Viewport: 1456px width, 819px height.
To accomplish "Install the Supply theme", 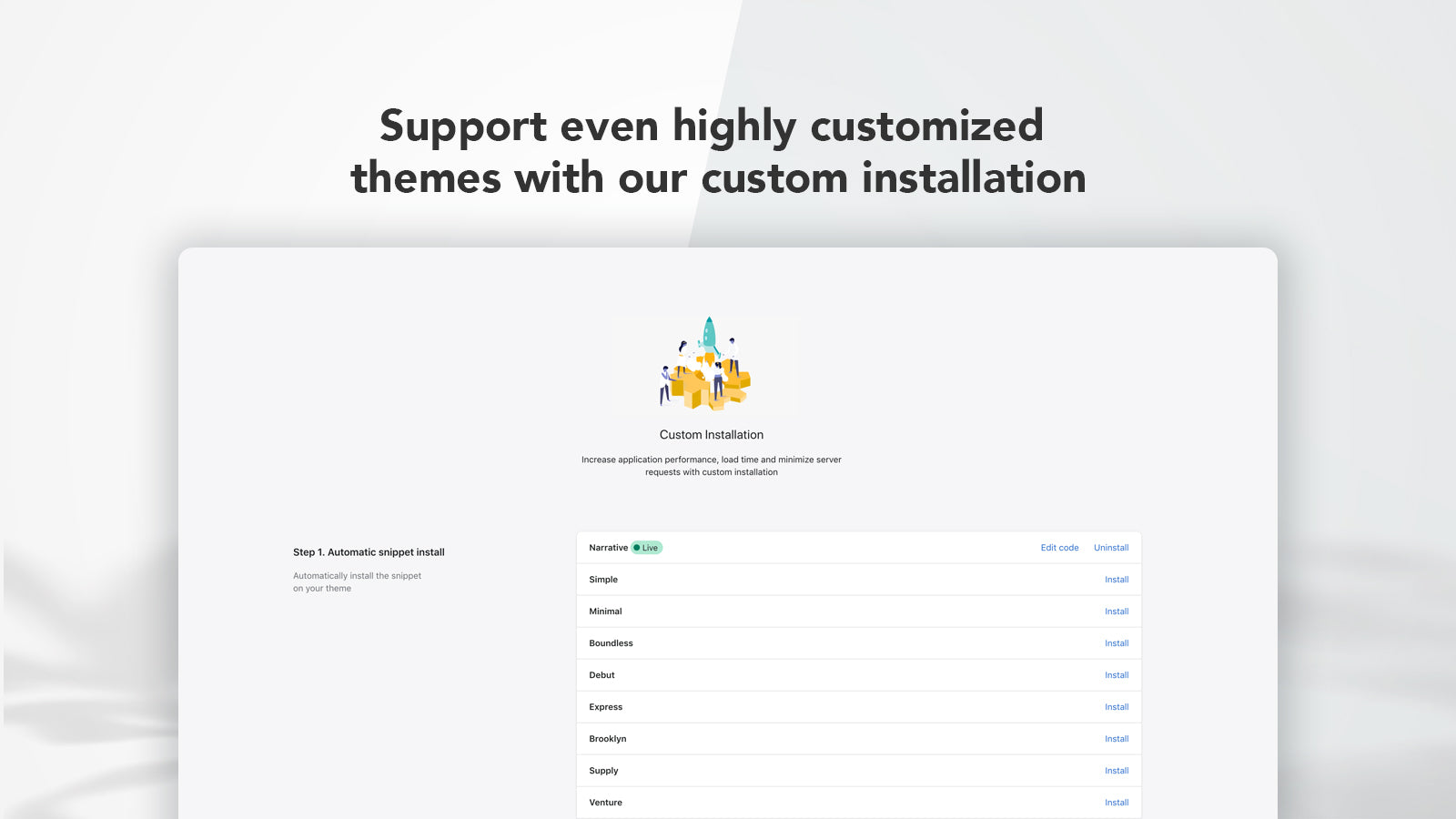I will point(1117,770).
